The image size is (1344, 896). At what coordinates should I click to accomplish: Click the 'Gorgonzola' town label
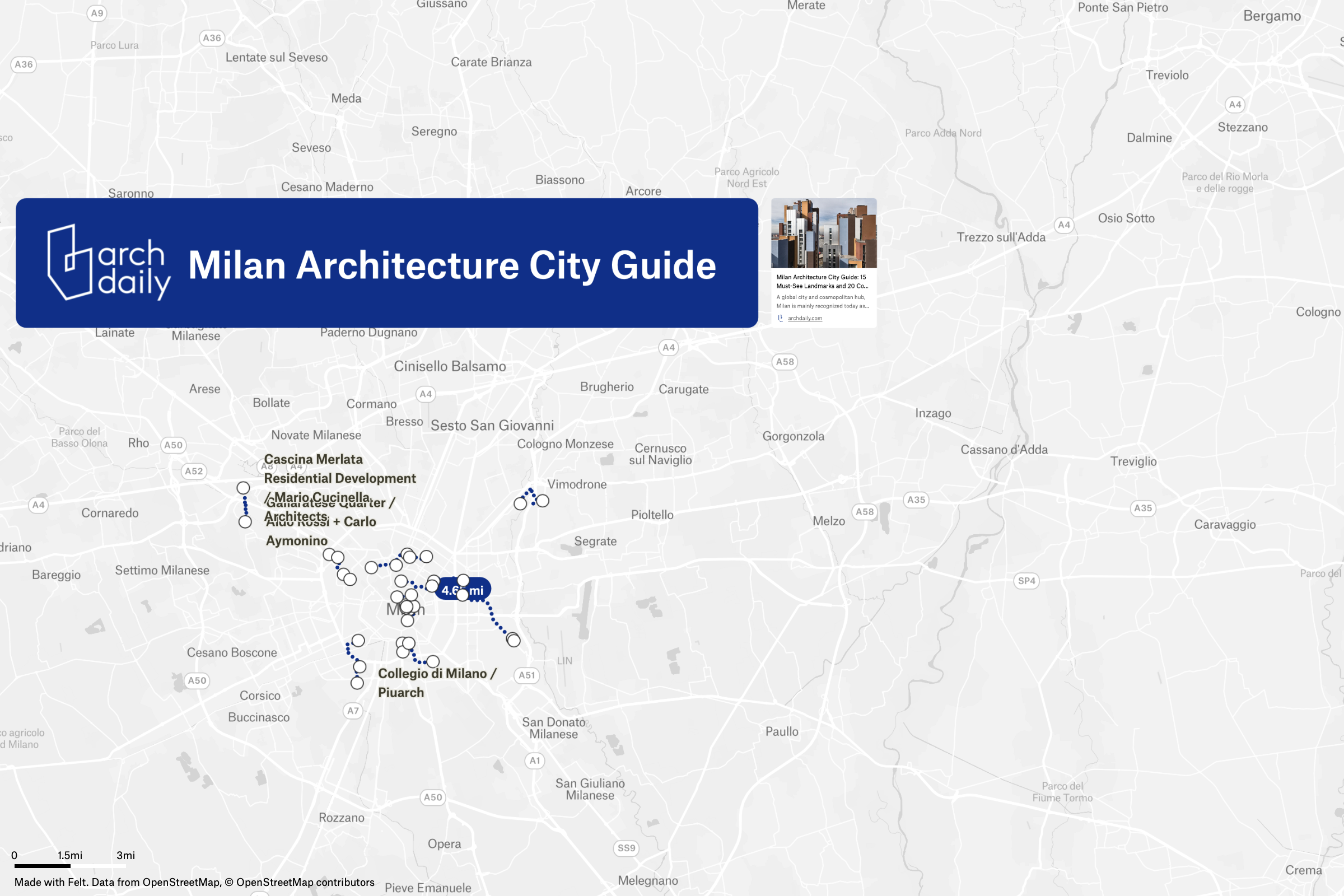pyautogui.click(x=793, y=436)
